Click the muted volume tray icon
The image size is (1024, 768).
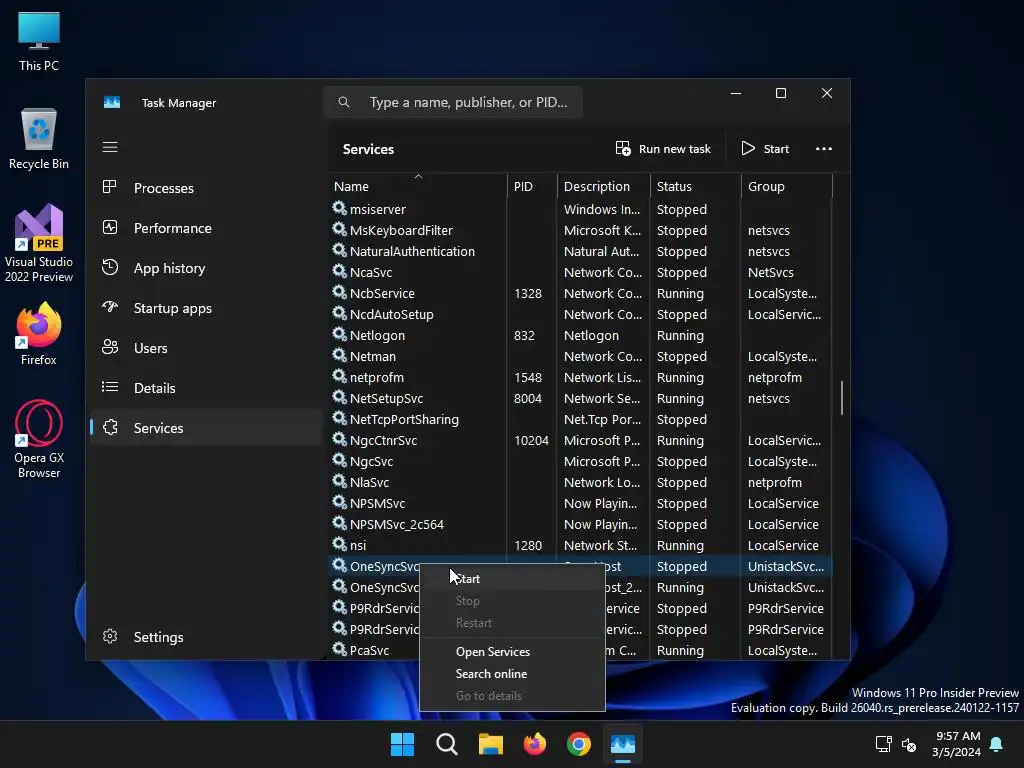(x=909, y=744)
